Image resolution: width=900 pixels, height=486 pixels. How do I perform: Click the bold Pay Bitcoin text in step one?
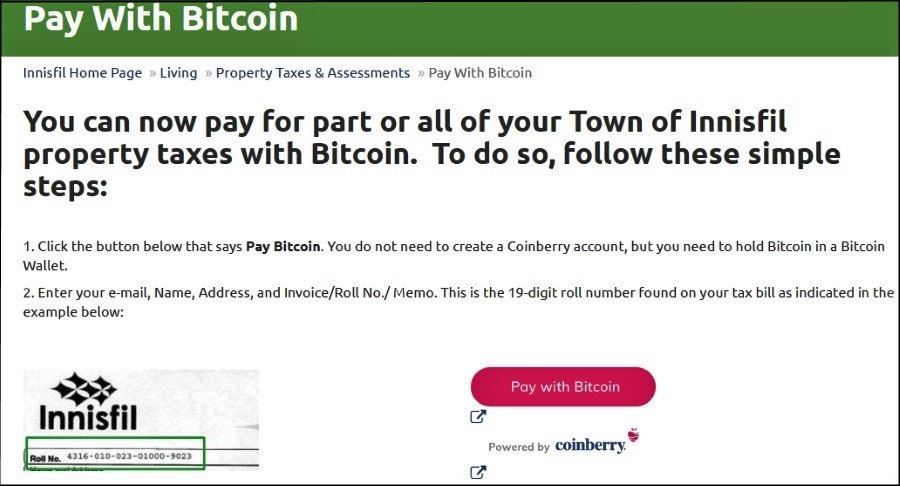[x=283, y=246]
